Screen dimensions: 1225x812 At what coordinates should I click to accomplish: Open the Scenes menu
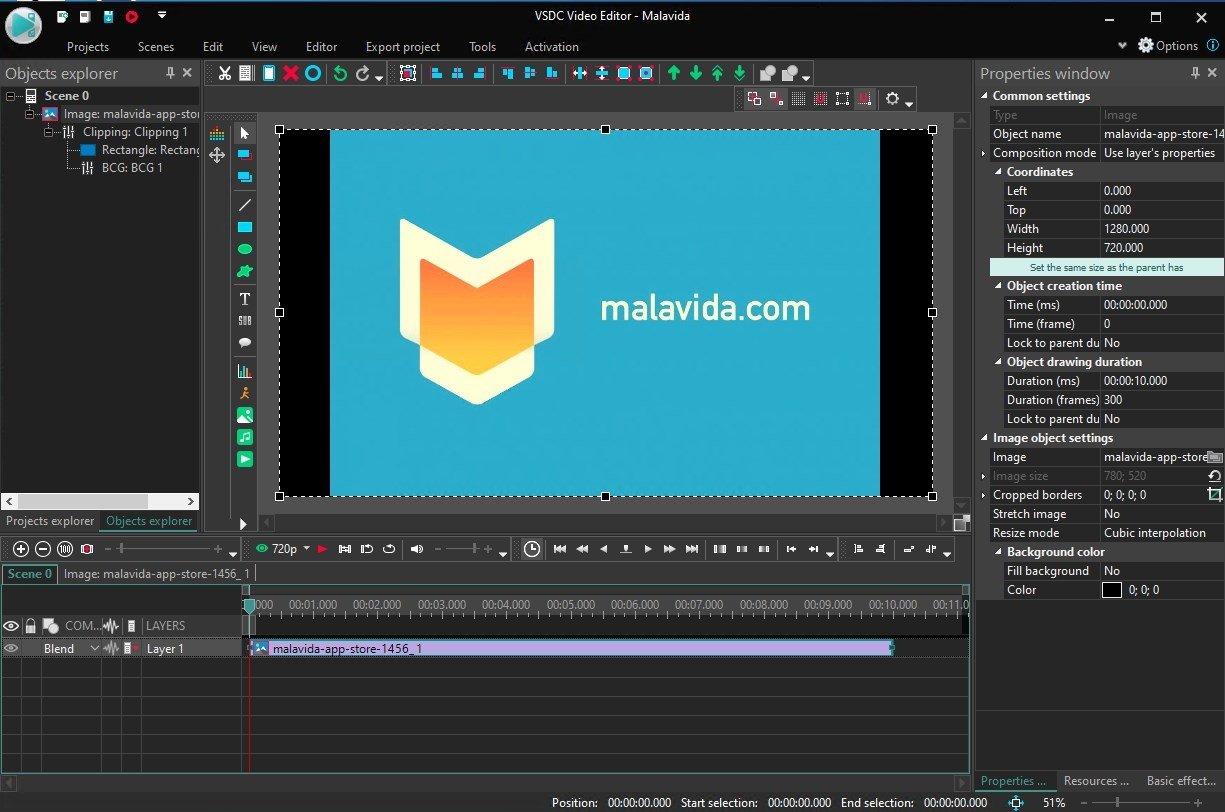click(x=156, y=47)
